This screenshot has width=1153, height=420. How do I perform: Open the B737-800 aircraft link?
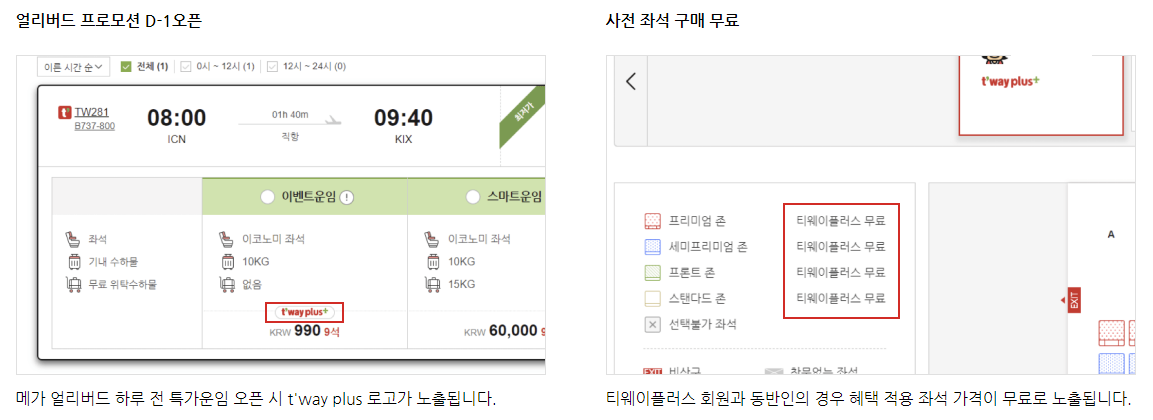pos(94,126)
